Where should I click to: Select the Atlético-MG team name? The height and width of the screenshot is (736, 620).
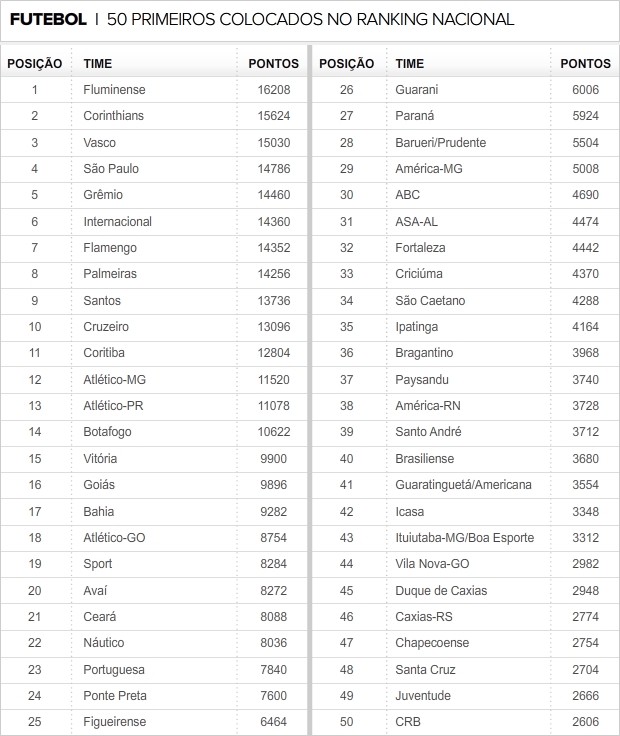point(115,380)
